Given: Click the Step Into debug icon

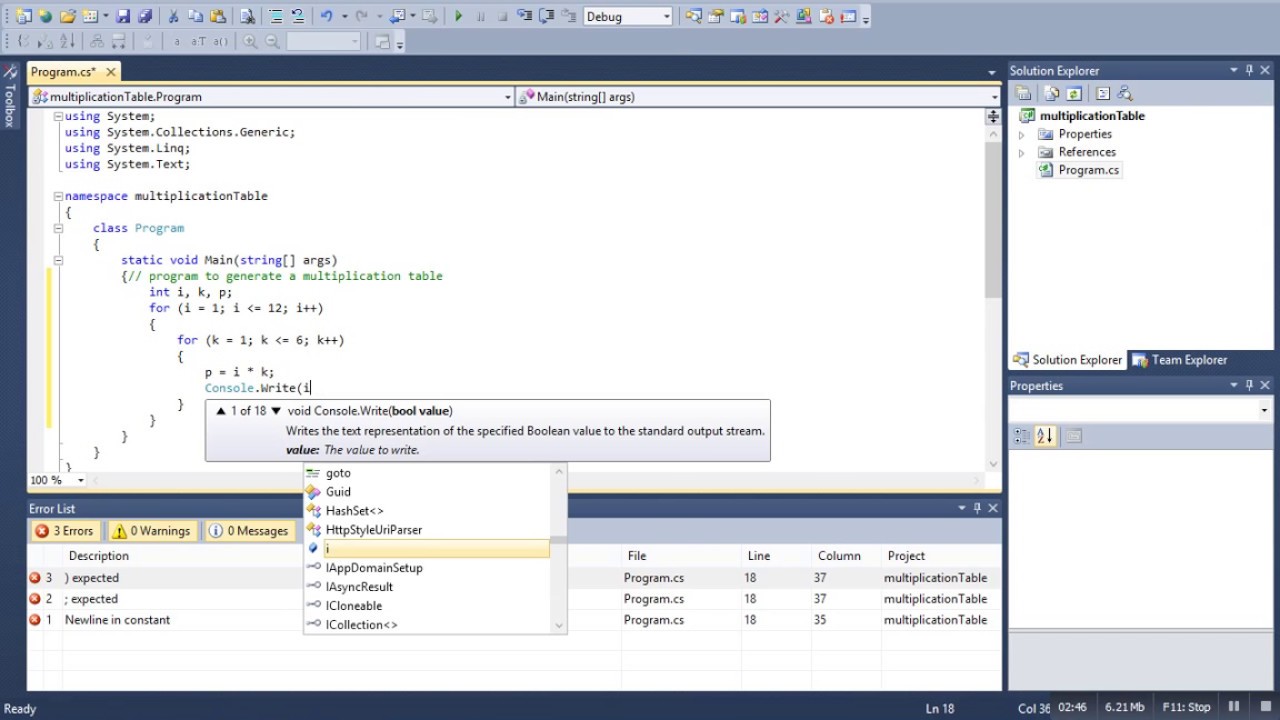Looking at the screenshot, I should pos(524,16).
